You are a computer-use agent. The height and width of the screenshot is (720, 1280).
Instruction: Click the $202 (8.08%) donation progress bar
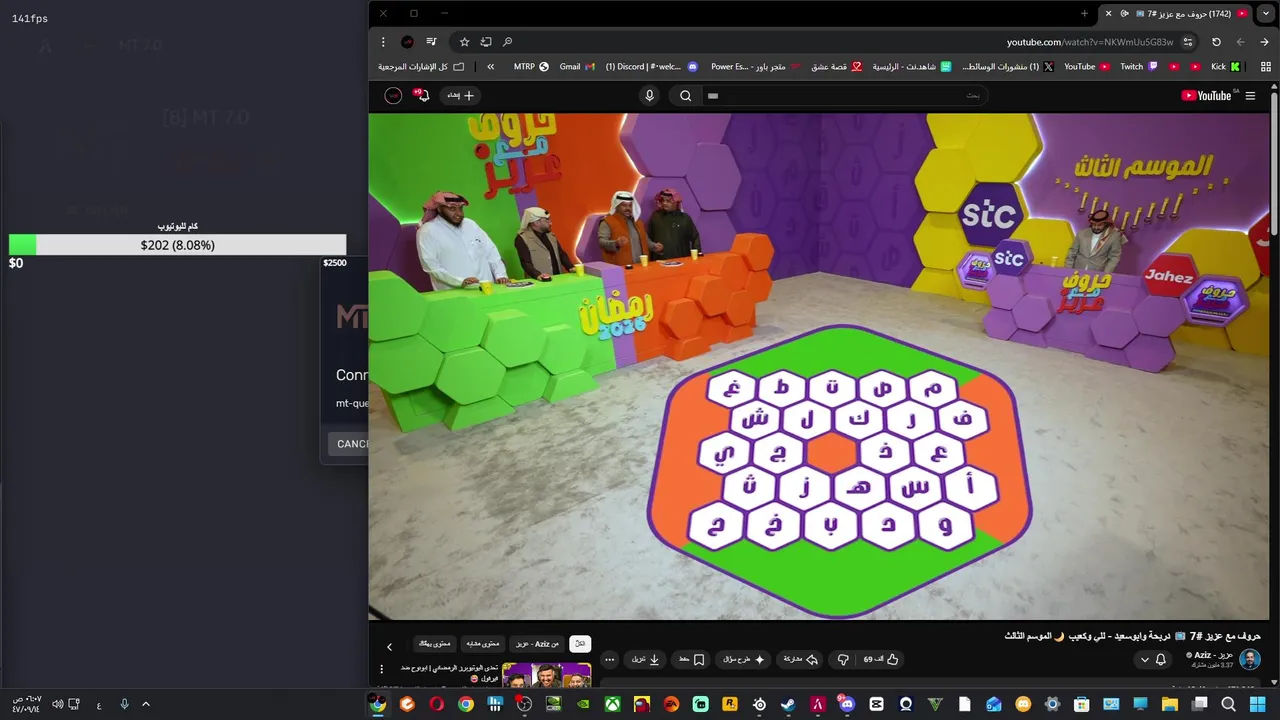point(178,245)
